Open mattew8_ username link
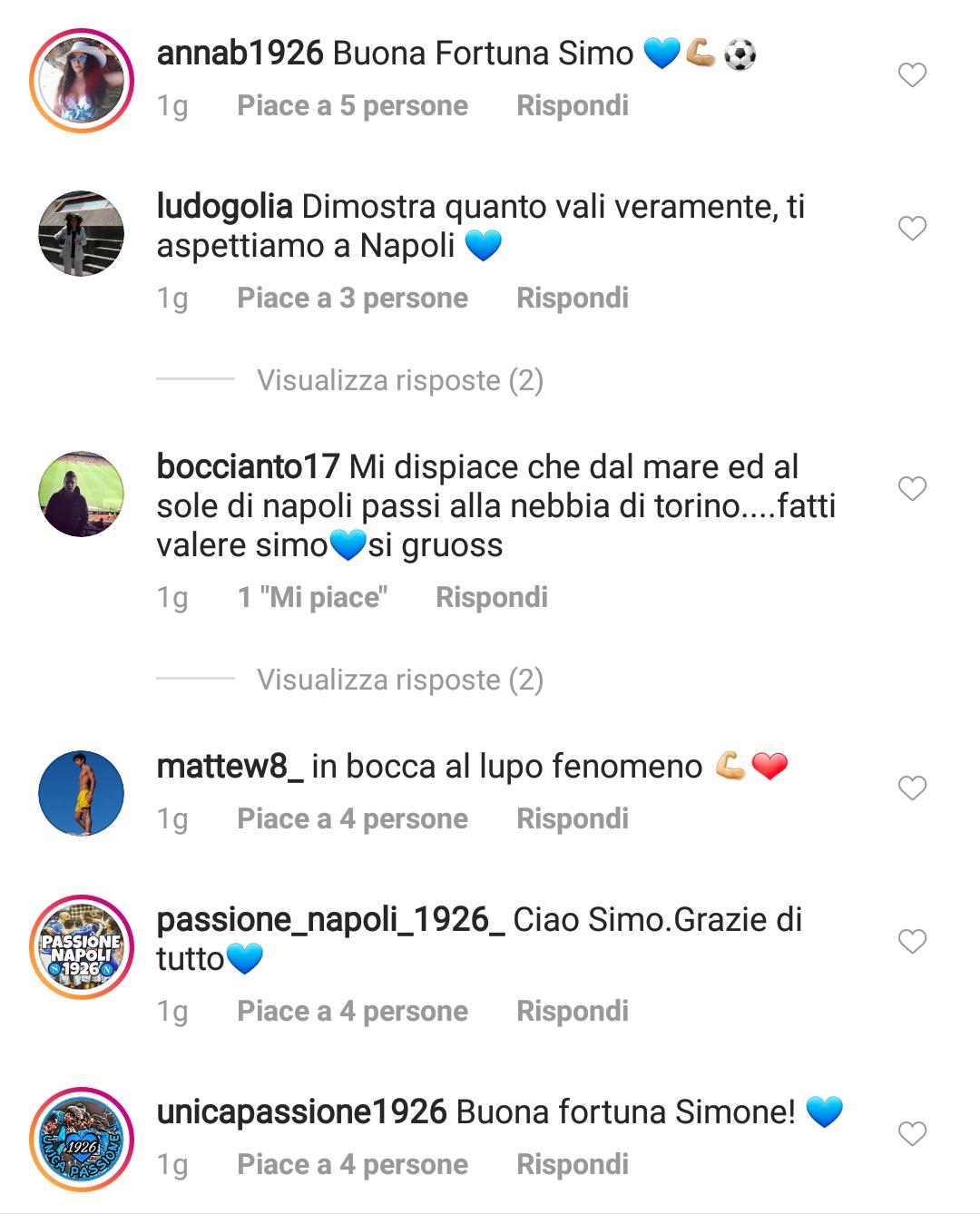 coord(230,767)
